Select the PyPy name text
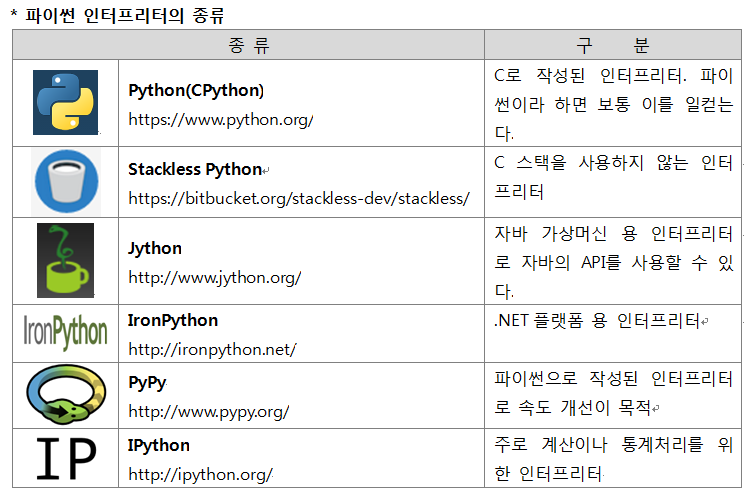The width and height of the screenshot is (752, 496). [x=147, y=383]
